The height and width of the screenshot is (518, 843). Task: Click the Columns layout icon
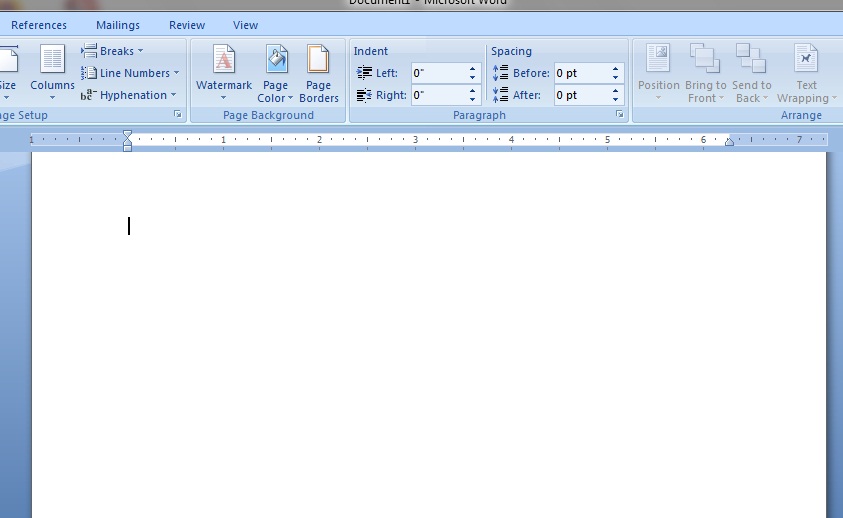click(52, 59)
